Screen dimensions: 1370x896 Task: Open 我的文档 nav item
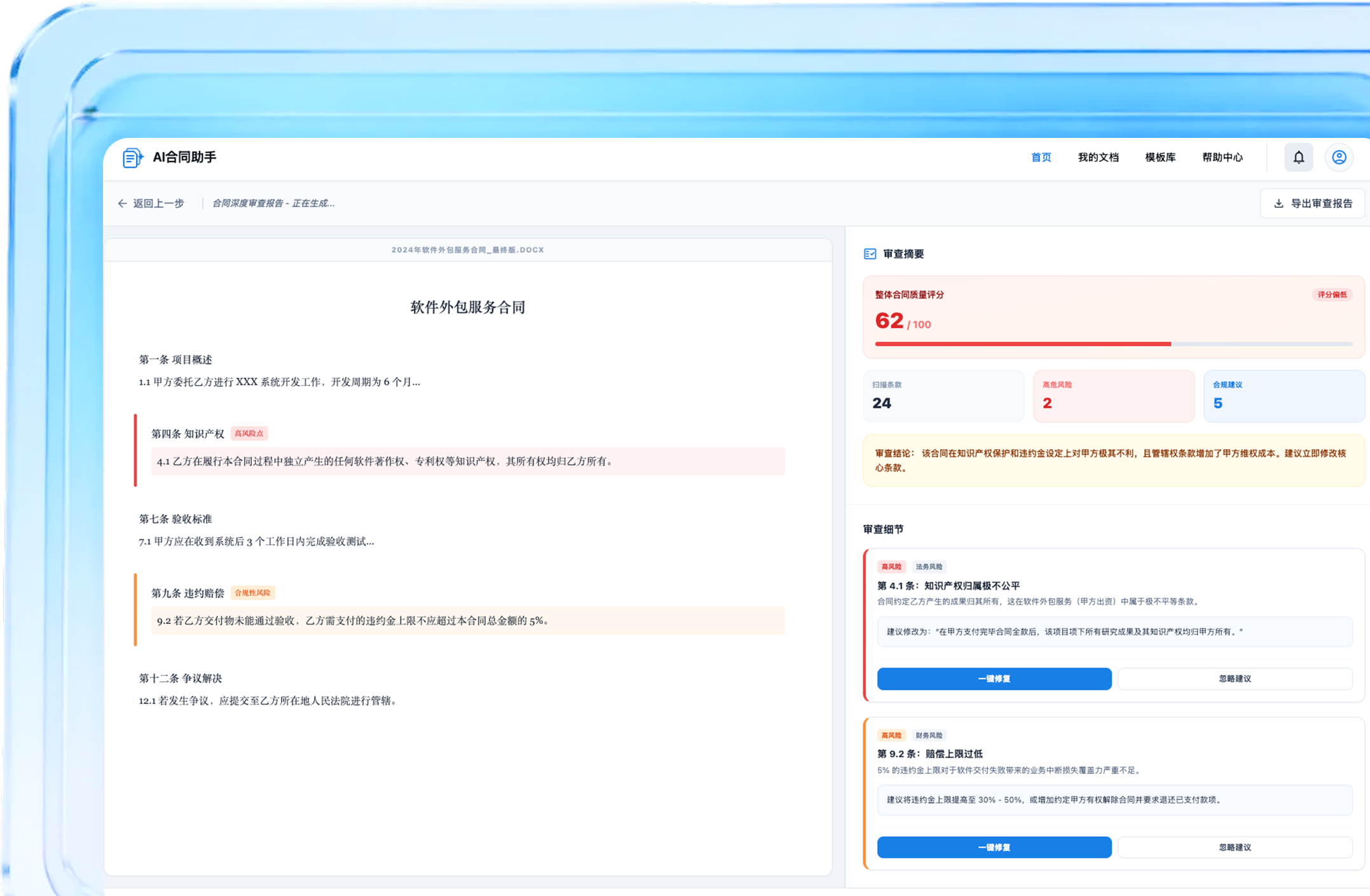pyautogui.click(x=1098, y=158)
